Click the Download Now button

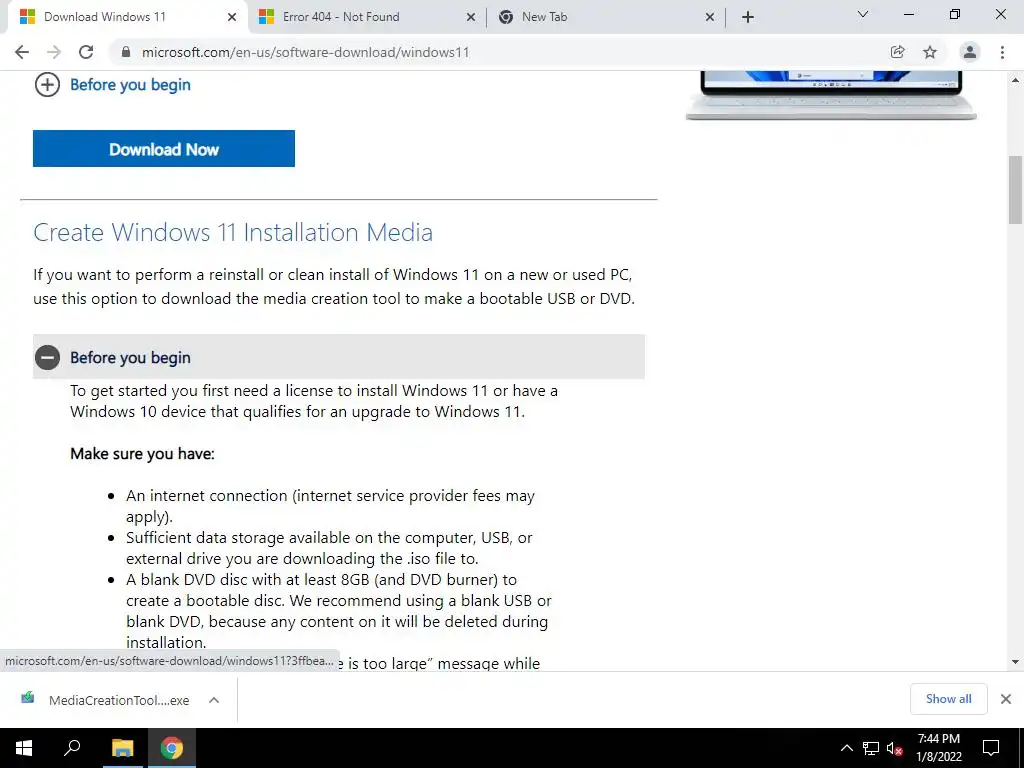tap(164, 149)
